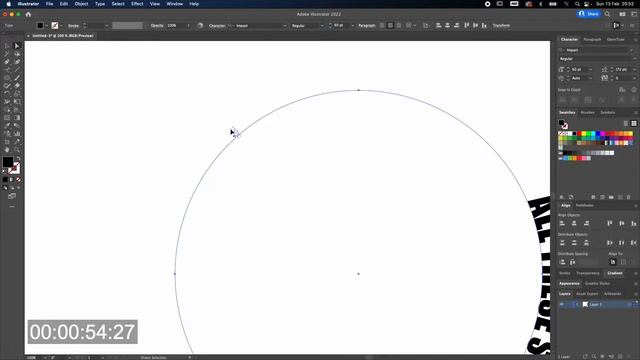Toggle align center paragraph button in control bar

[x=390, y=25]
